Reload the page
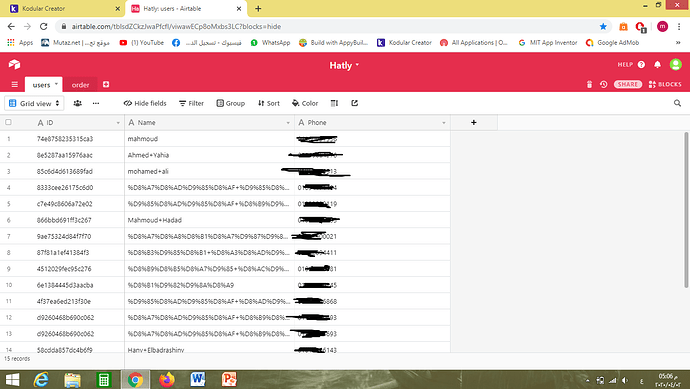The image size is (690, 389). click(x=44, y=26)
